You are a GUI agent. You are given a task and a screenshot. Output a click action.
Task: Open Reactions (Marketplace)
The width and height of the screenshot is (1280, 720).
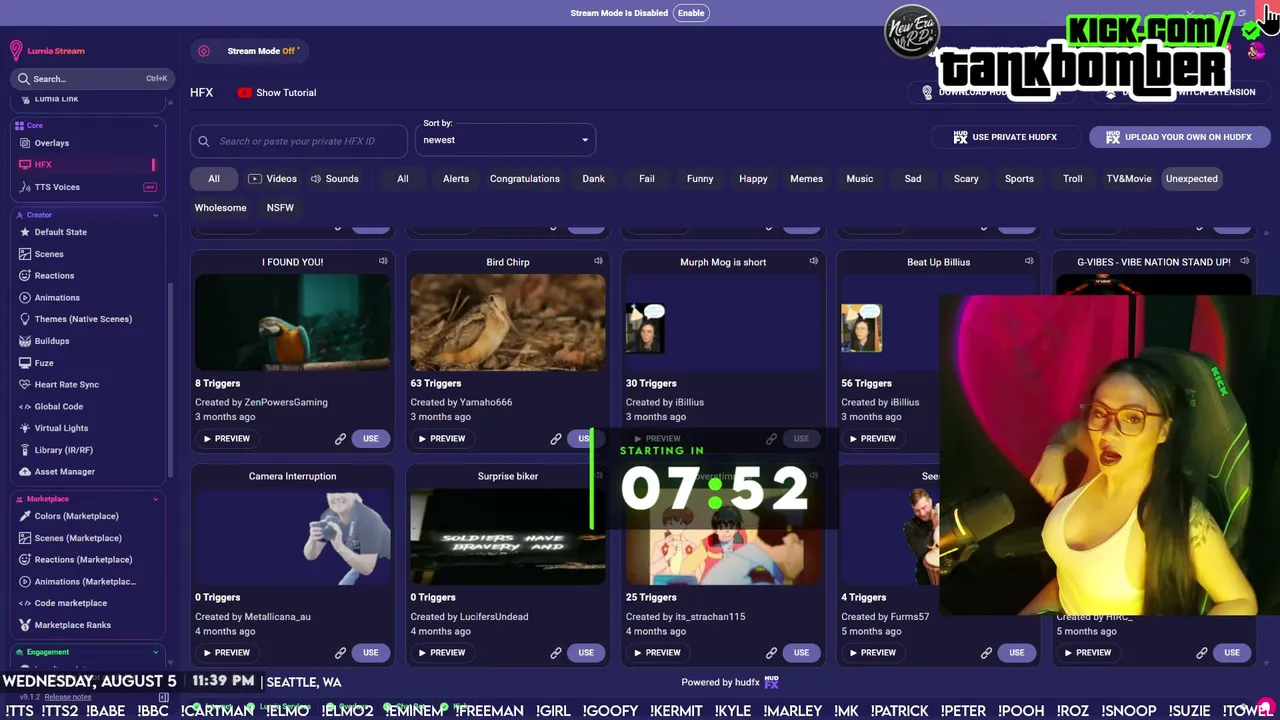[x=83, y=560]
